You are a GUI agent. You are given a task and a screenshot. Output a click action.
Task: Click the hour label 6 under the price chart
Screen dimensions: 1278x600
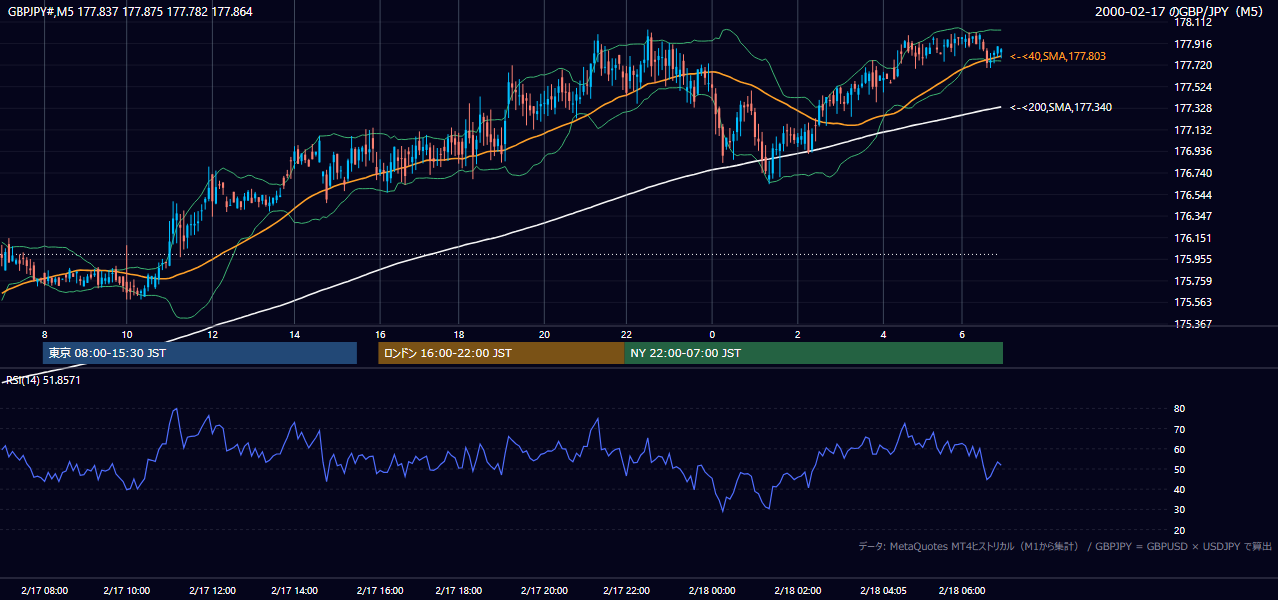pos(962,334)
